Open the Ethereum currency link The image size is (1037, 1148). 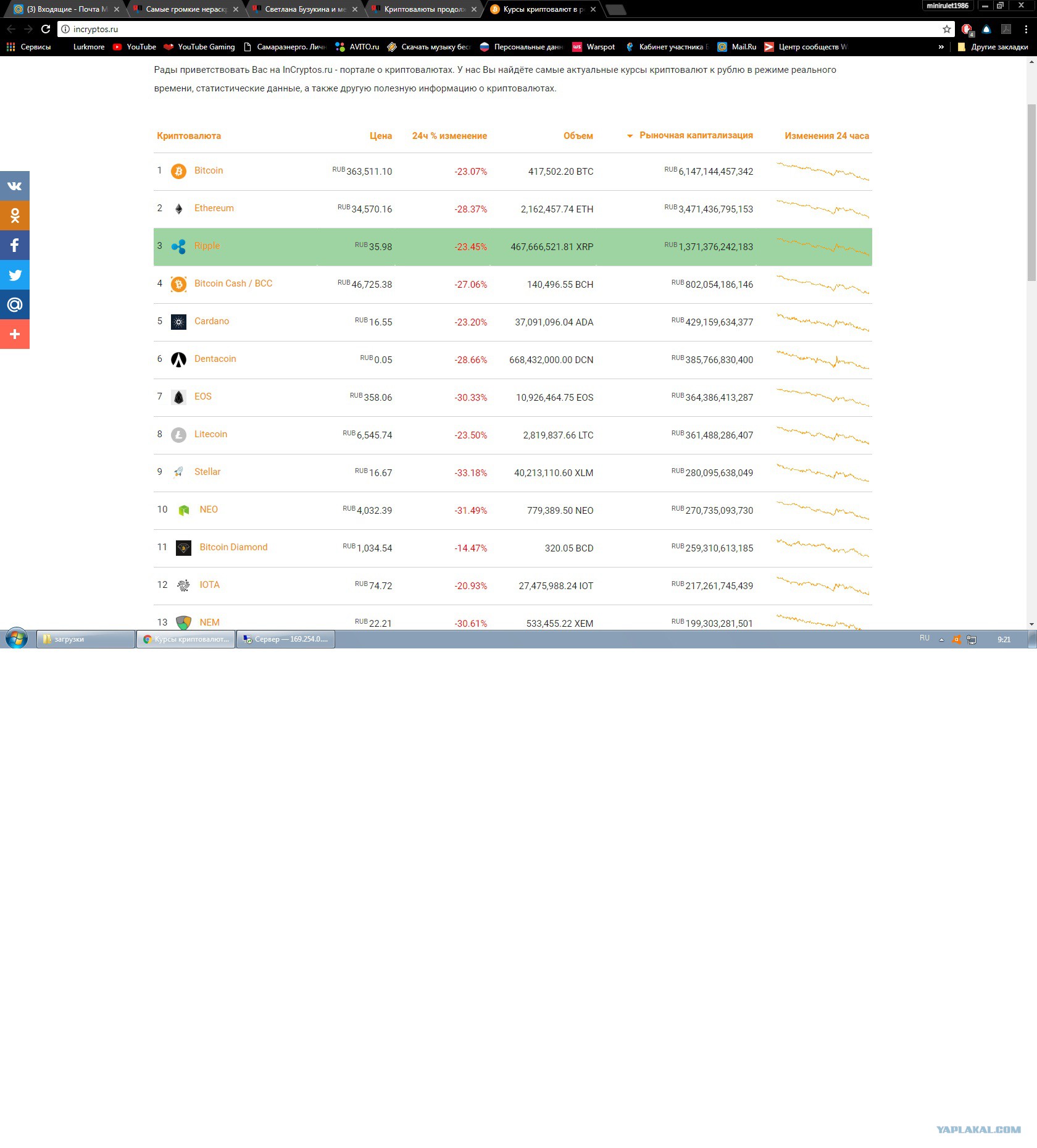click(214, 208)
